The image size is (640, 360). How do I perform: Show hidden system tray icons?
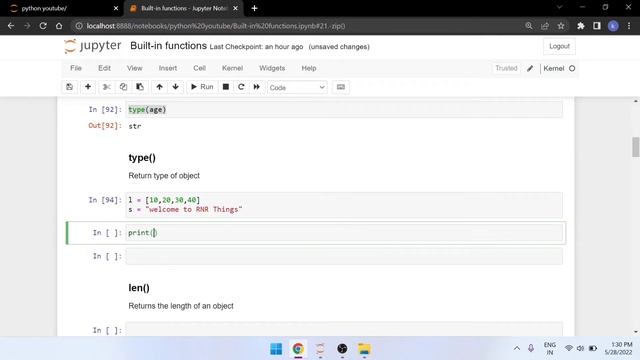[x=517, y=348]
